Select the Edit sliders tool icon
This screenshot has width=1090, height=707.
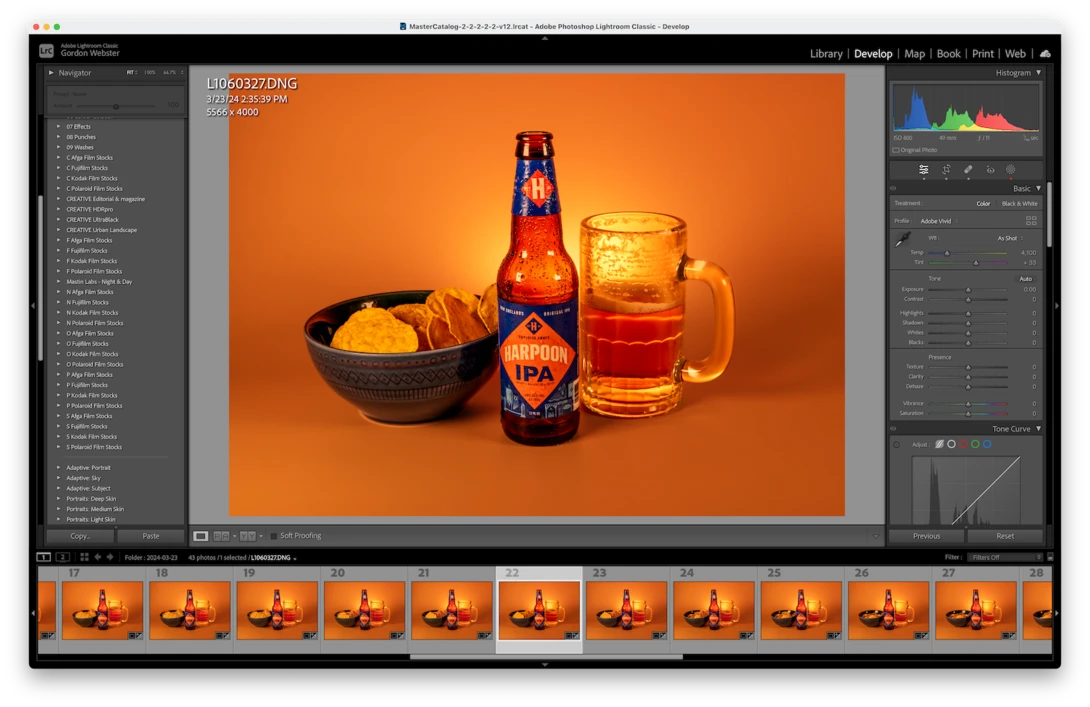click(923, 170)
